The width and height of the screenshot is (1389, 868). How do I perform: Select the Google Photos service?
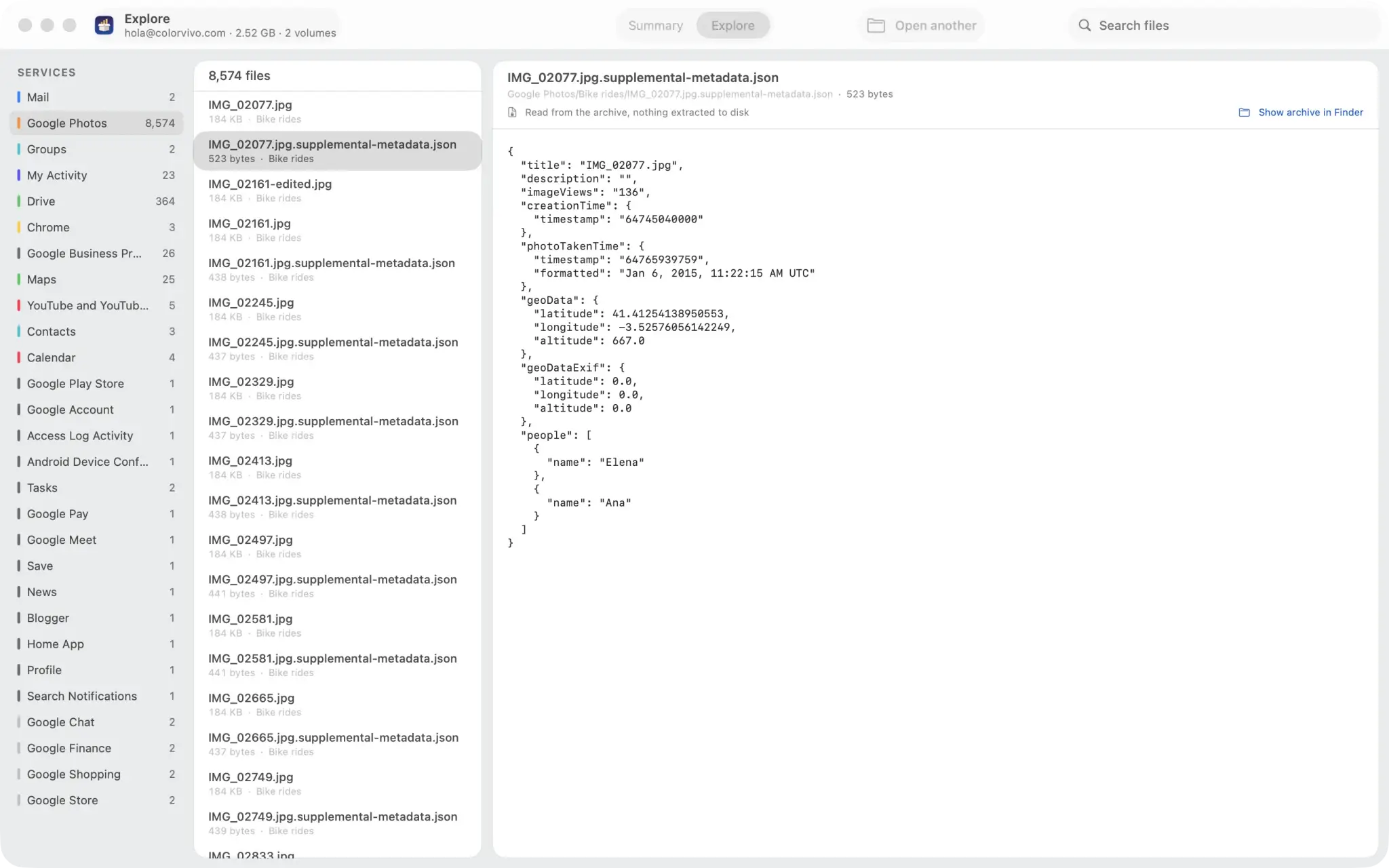click(x=96, y=123)
